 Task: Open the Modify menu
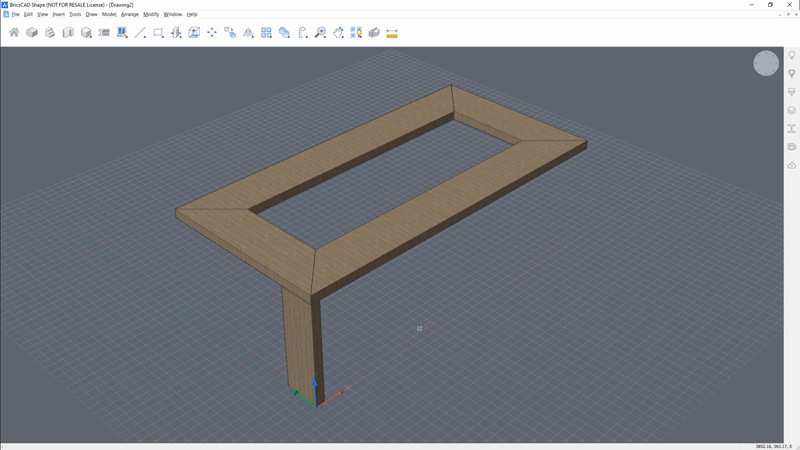151,14
